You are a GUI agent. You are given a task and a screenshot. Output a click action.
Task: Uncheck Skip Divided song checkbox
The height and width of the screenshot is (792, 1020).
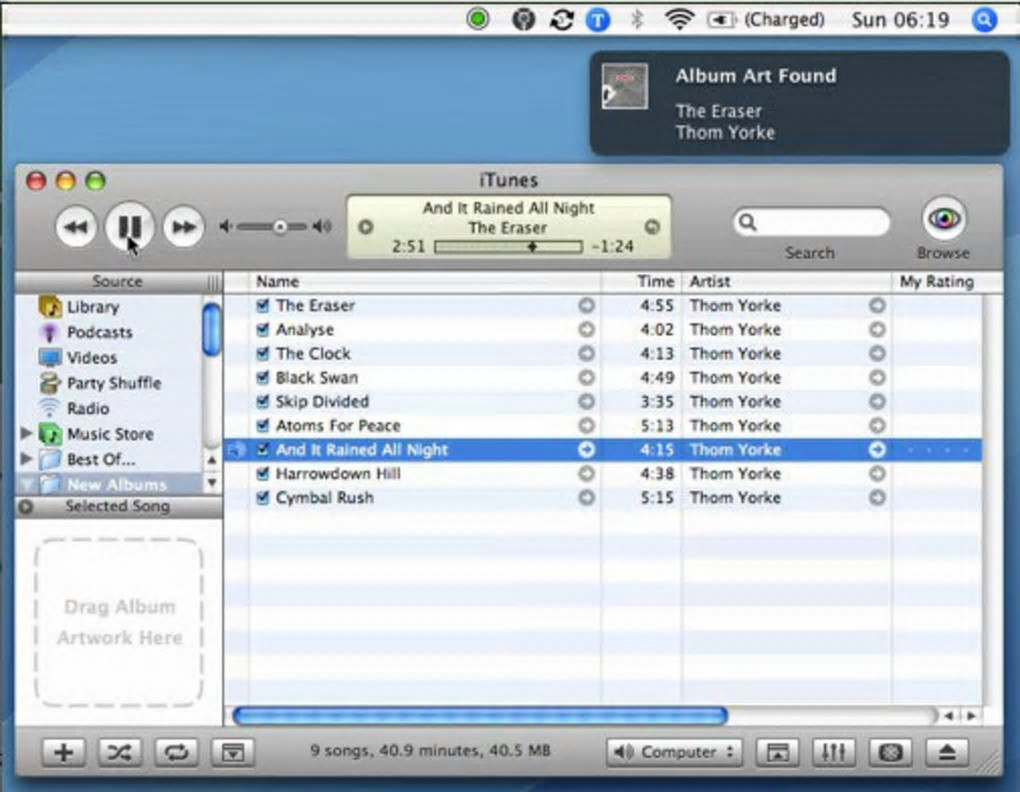(x=263, y=401)
